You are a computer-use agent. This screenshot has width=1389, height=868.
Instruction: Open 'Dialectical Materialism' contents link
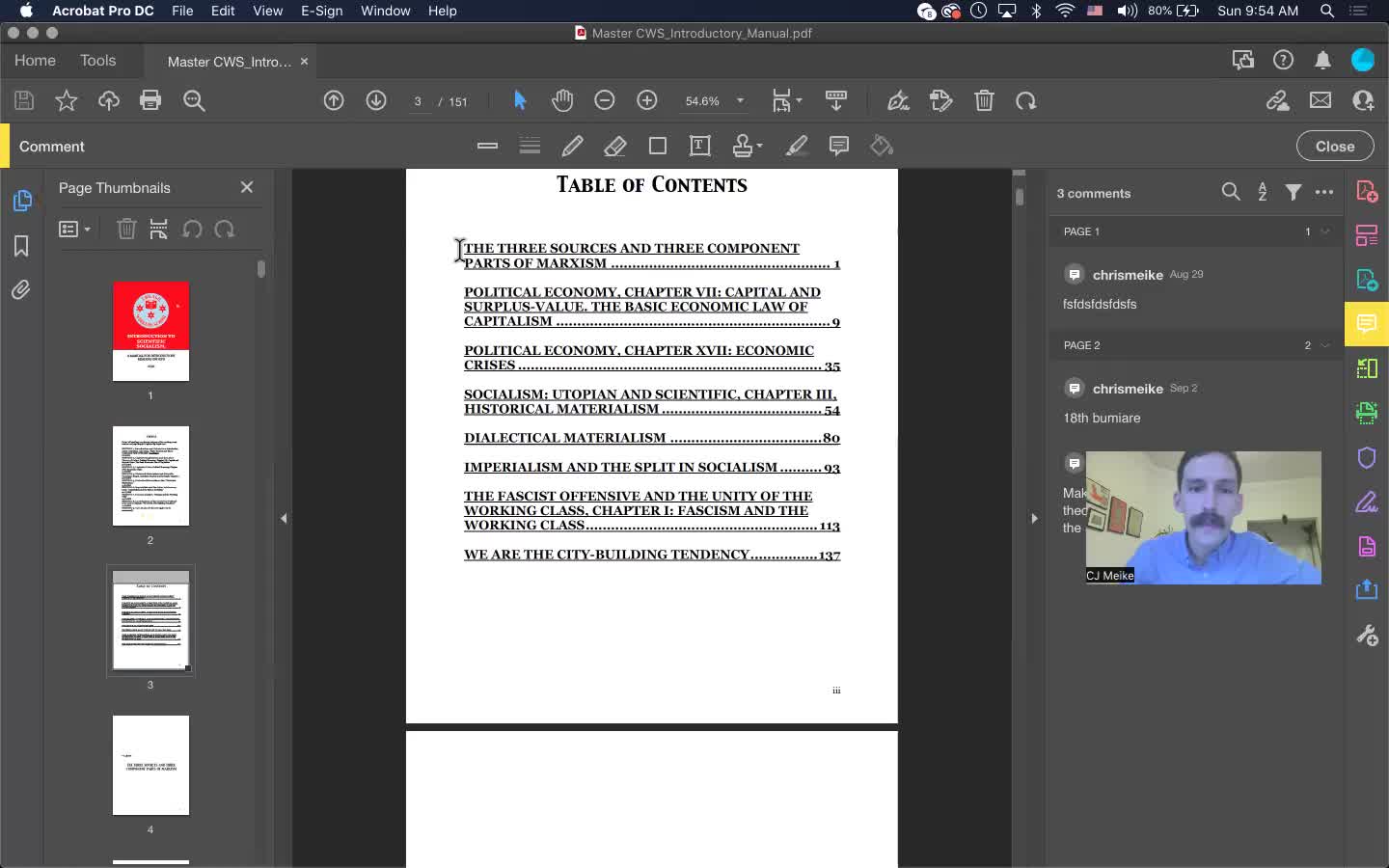click(652, 438)
